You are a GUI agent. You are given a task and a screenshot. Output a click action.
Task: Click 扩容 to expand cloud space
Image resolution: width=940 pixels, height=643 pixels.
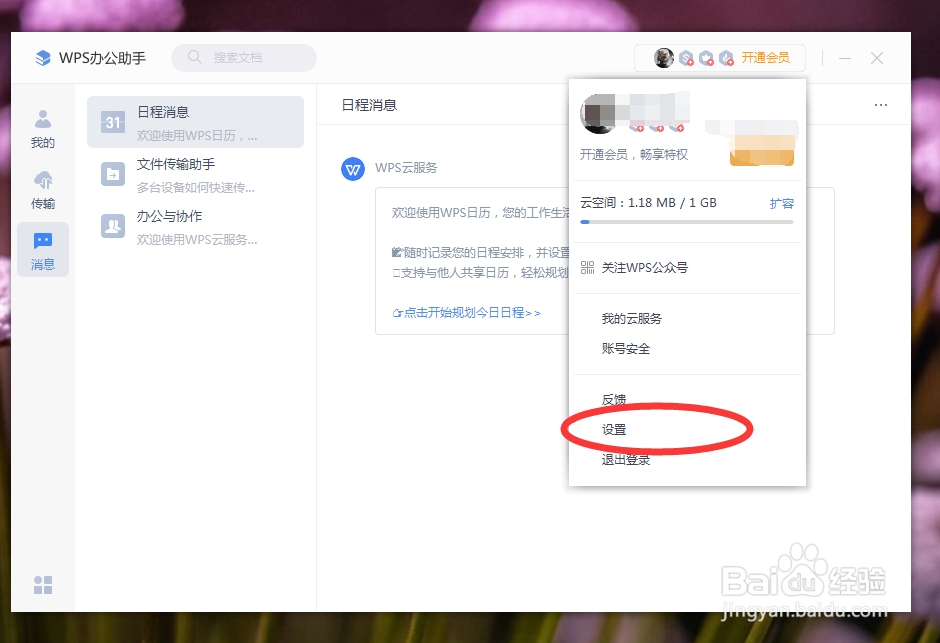(x=781, y=204)
